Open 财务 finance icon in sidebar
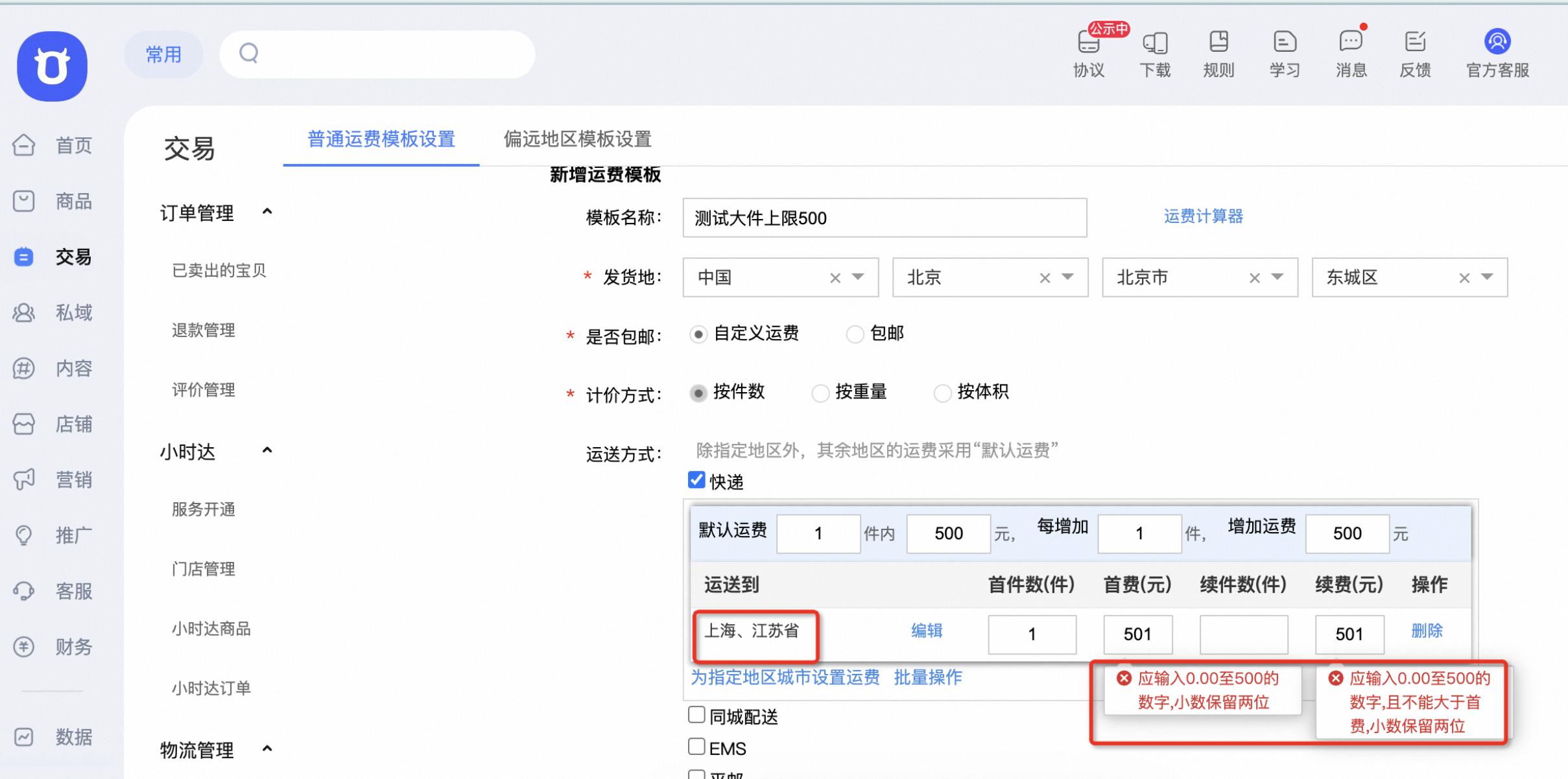 [24, 647]
